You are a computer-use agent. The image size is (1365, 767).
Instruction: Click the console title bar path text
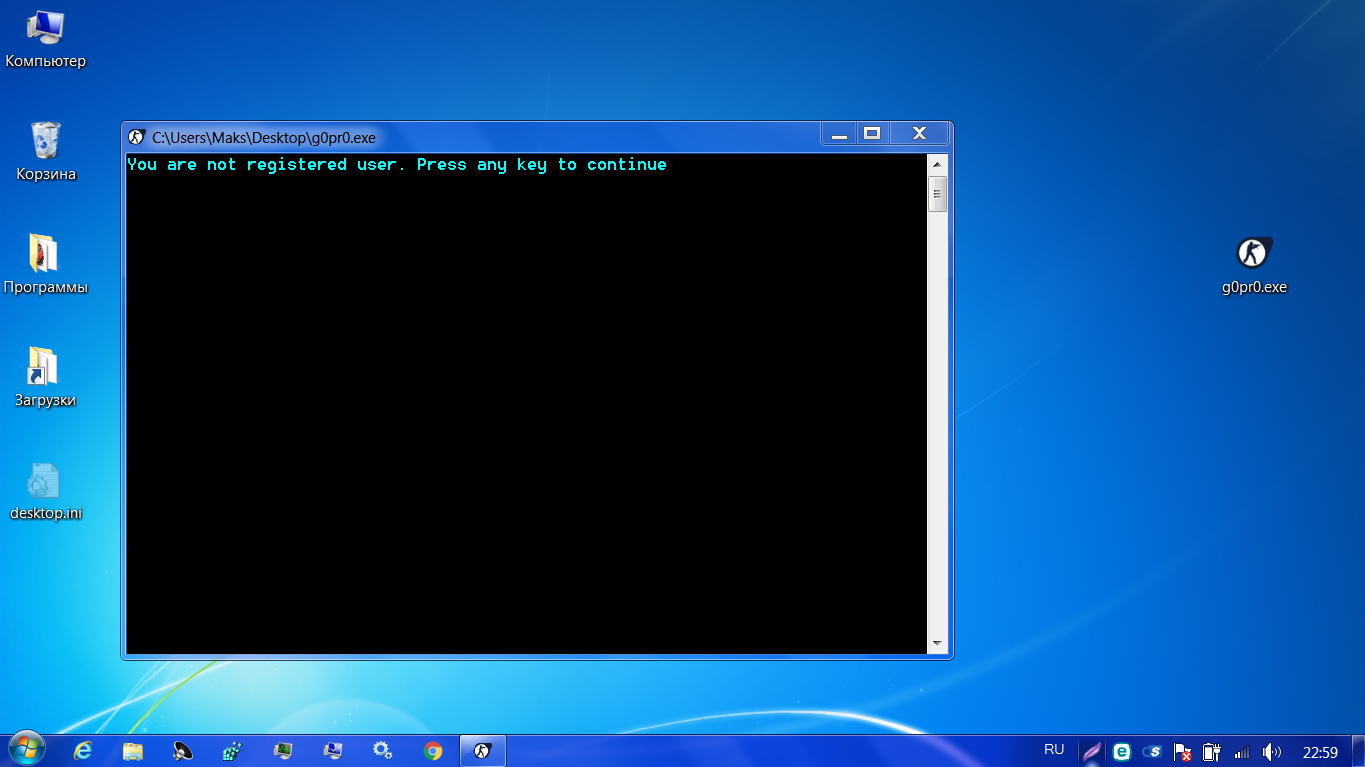pos(264,138)
